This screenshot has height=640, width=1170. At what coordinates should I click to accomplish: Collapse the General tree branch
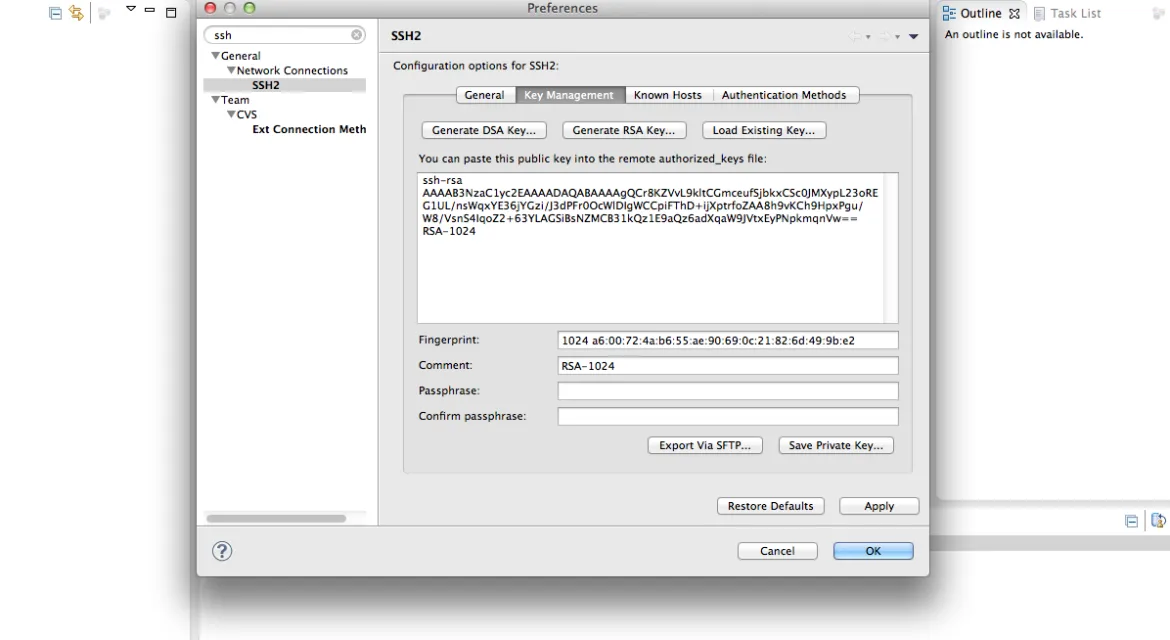coord(216,55)
